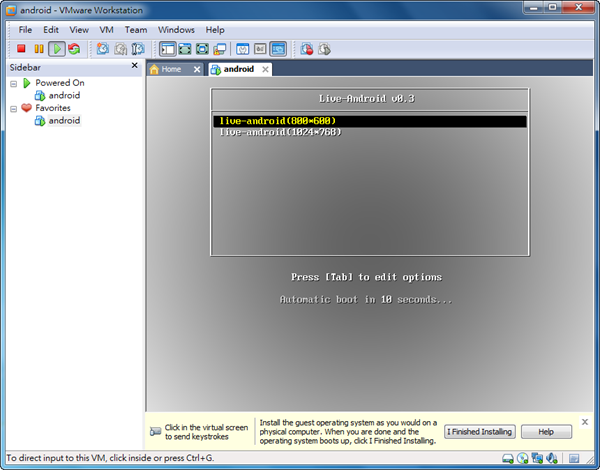
Task: Click the greyed Replay toolbar icon
Action: (x=324, y=49)
